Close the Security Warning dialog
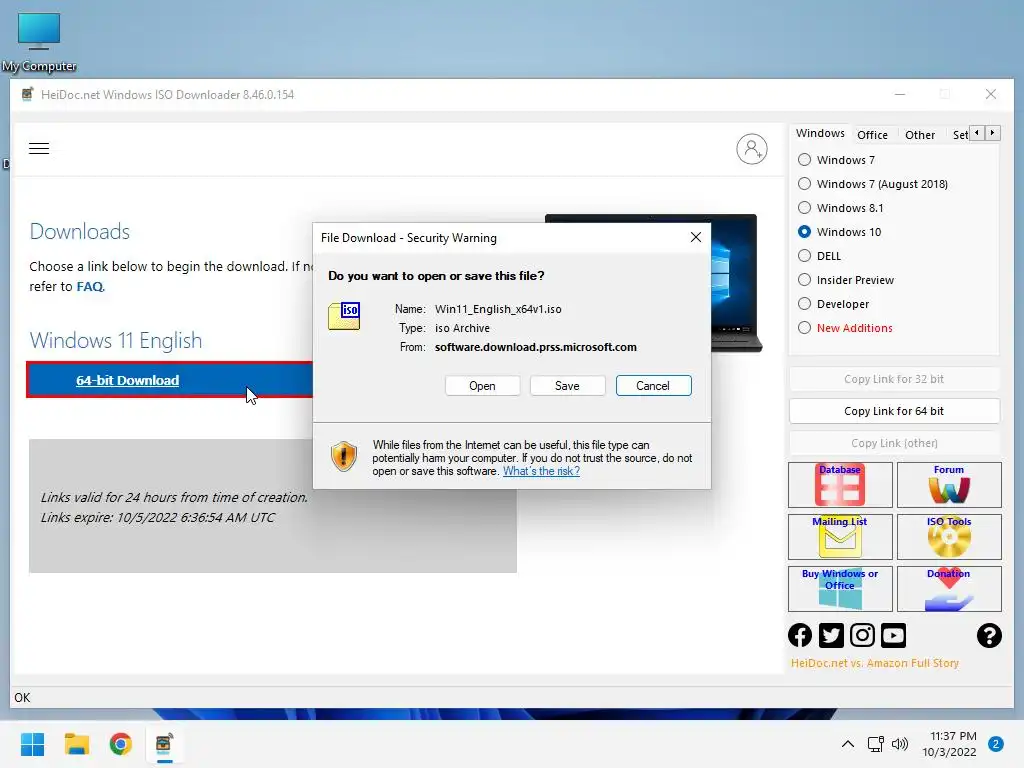1024x768 pixels. point(696,238)
